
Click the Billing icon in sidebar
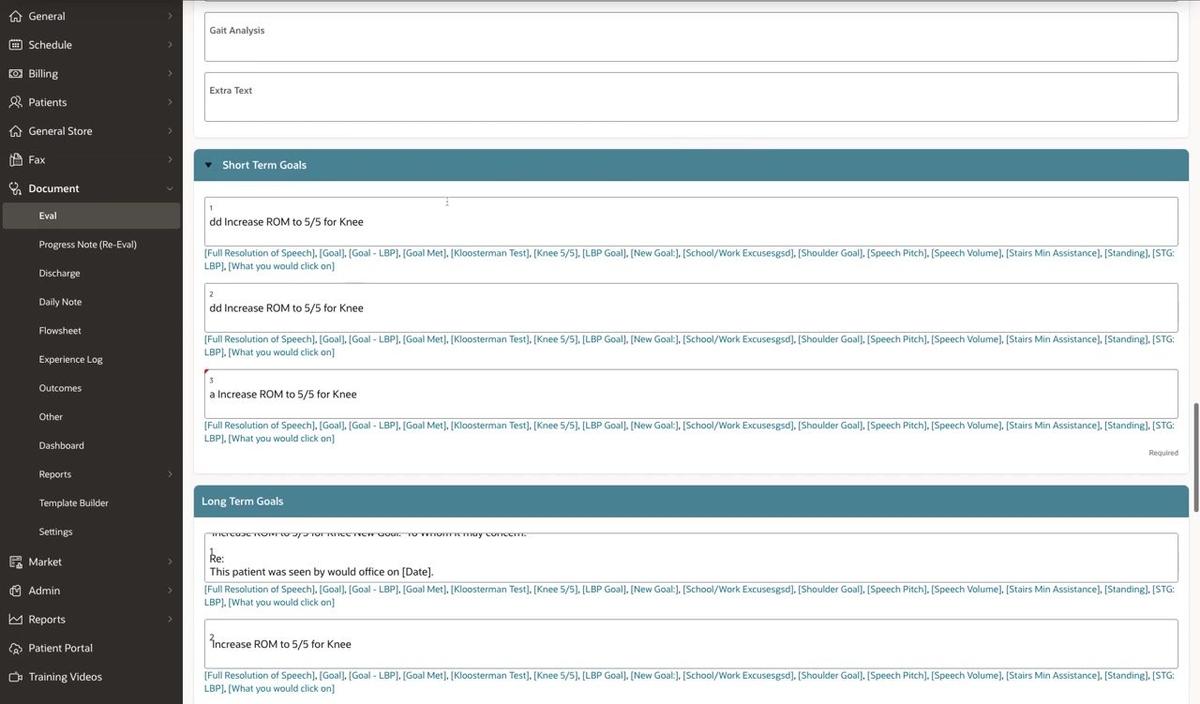click(15, 74)
